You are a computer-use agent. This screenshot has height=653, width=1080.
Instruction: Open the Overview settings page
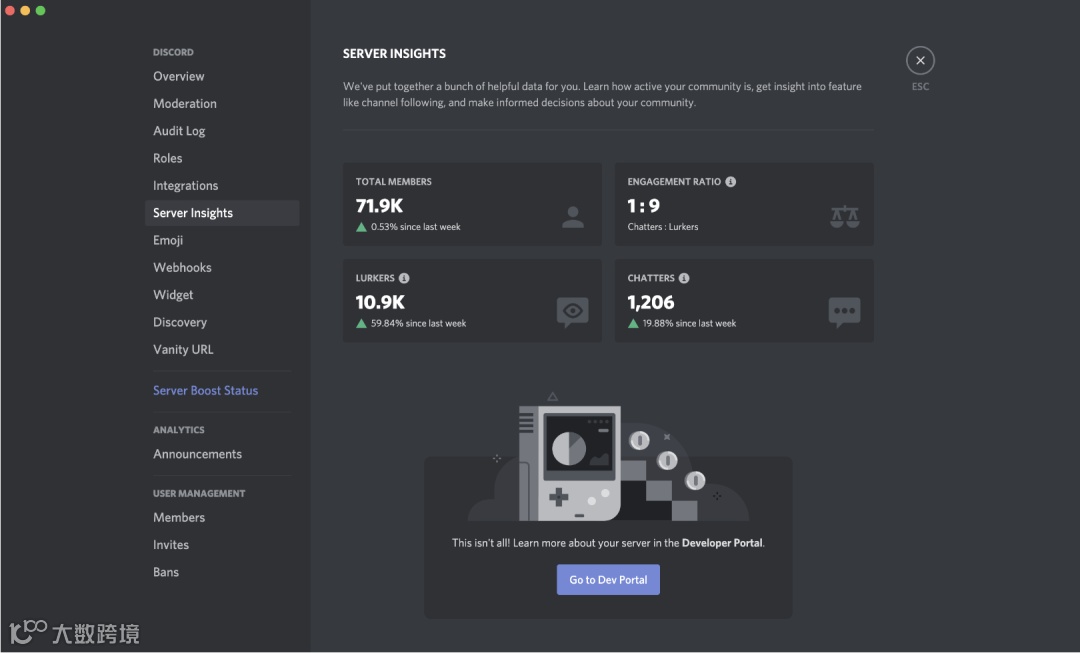tap(178, 76)
